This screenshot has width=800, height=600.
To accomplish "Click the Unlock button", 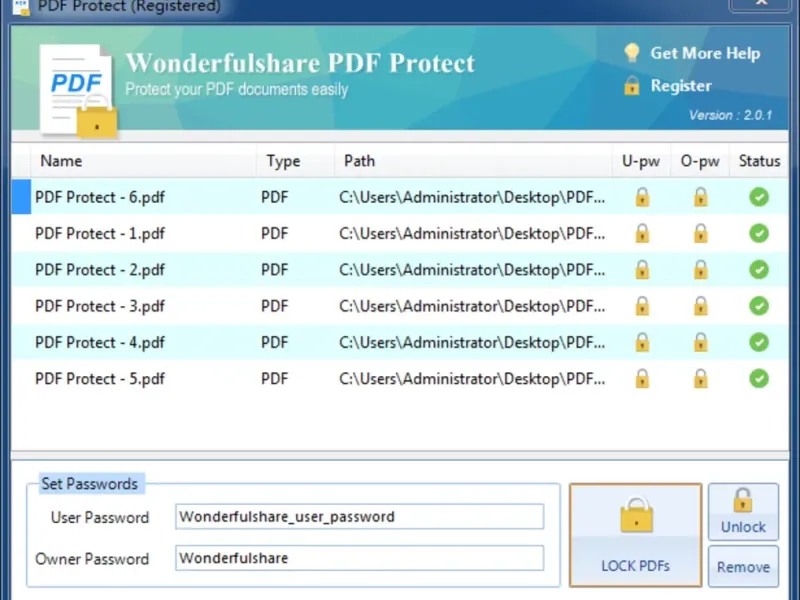I will pyautogui.click(x=743, y=512).
